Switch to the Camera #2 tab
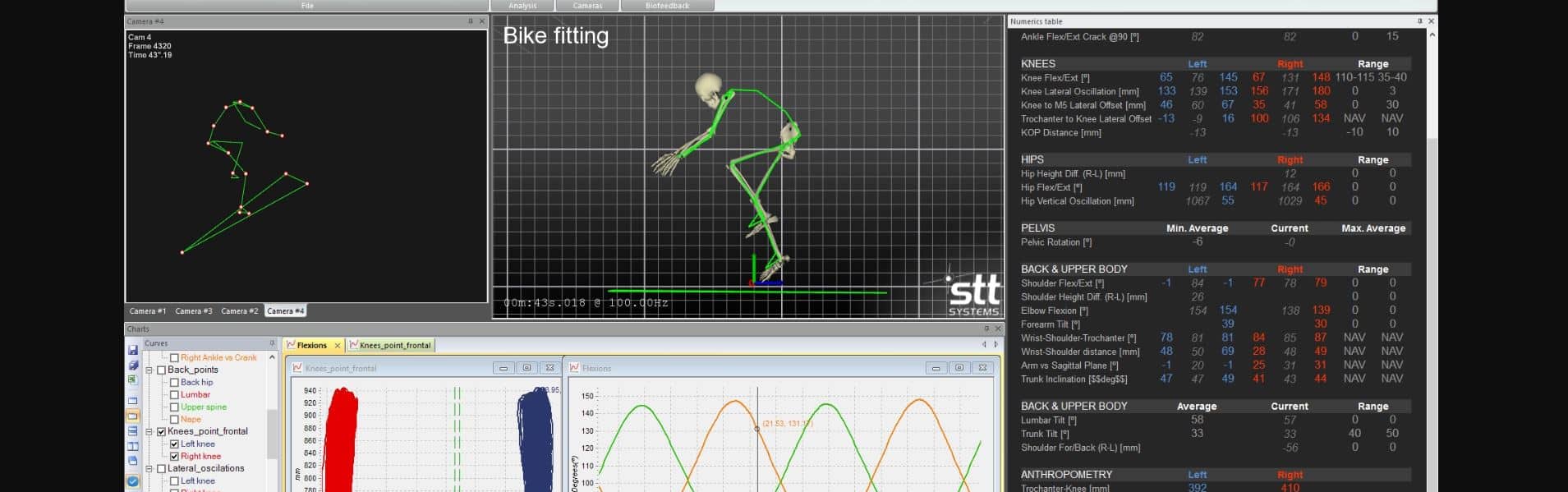The width and height of the screenshot is (1568, 492). point(239,311)
